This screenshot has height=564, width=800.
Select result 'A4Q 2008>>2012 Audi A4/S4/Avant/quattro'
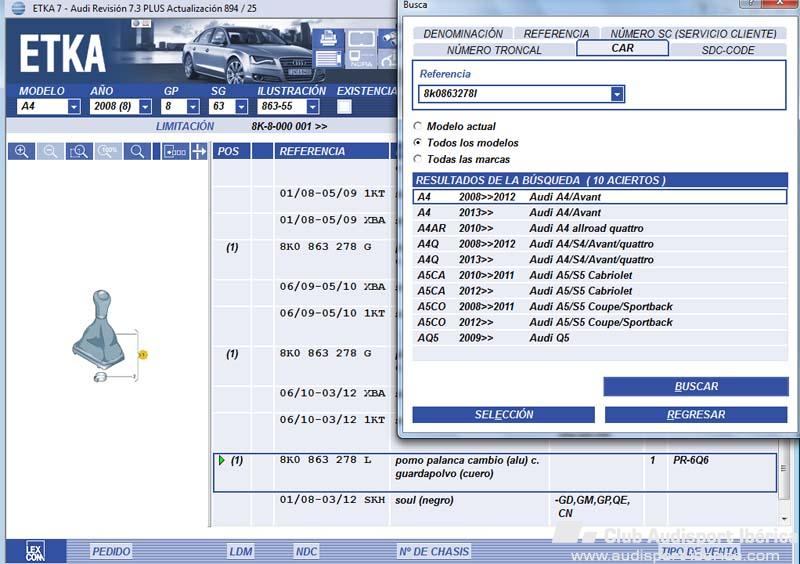(x=599, y=244)
